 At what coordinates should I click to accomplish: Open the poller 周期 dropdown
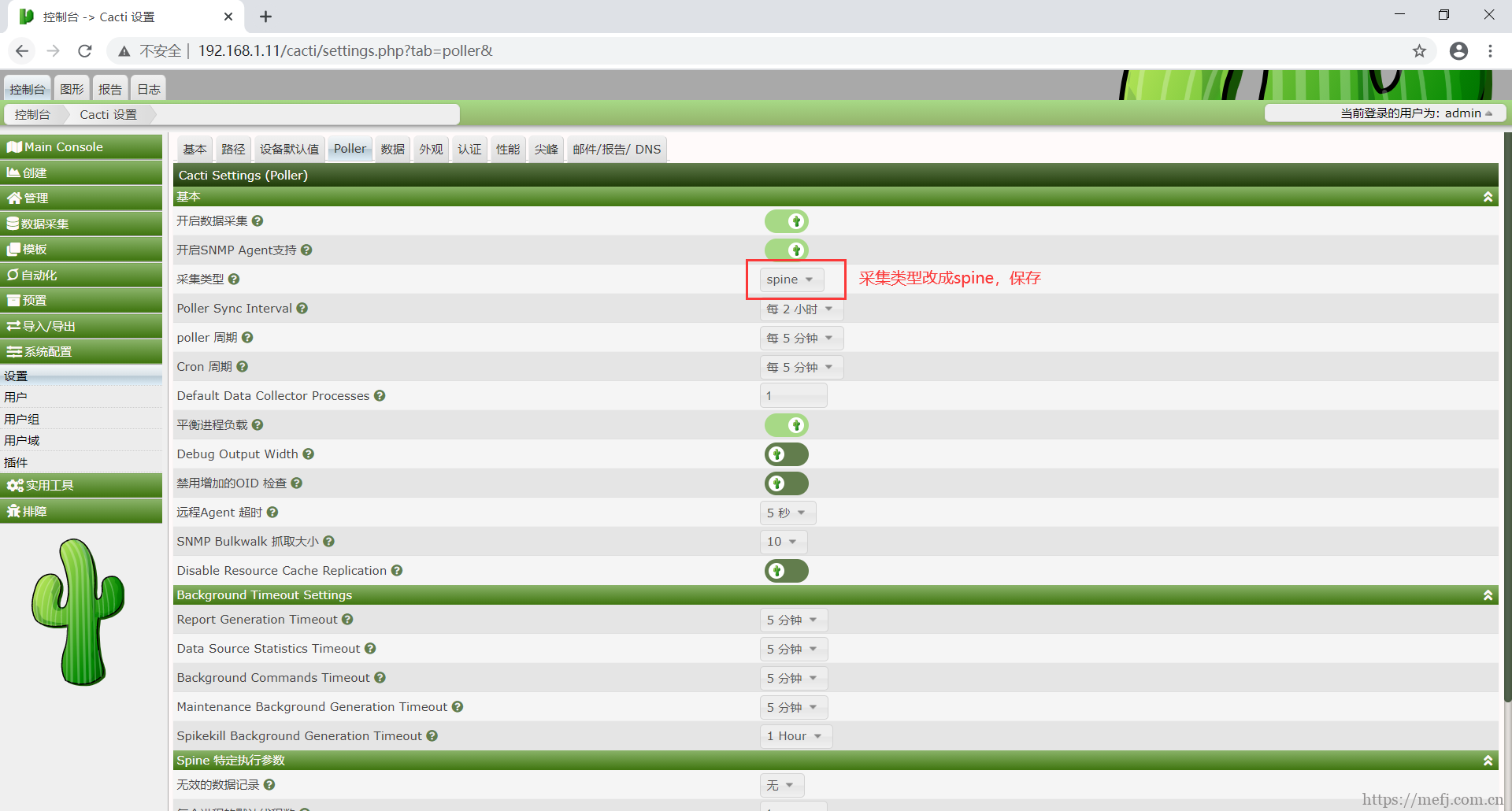coord(801,338)
